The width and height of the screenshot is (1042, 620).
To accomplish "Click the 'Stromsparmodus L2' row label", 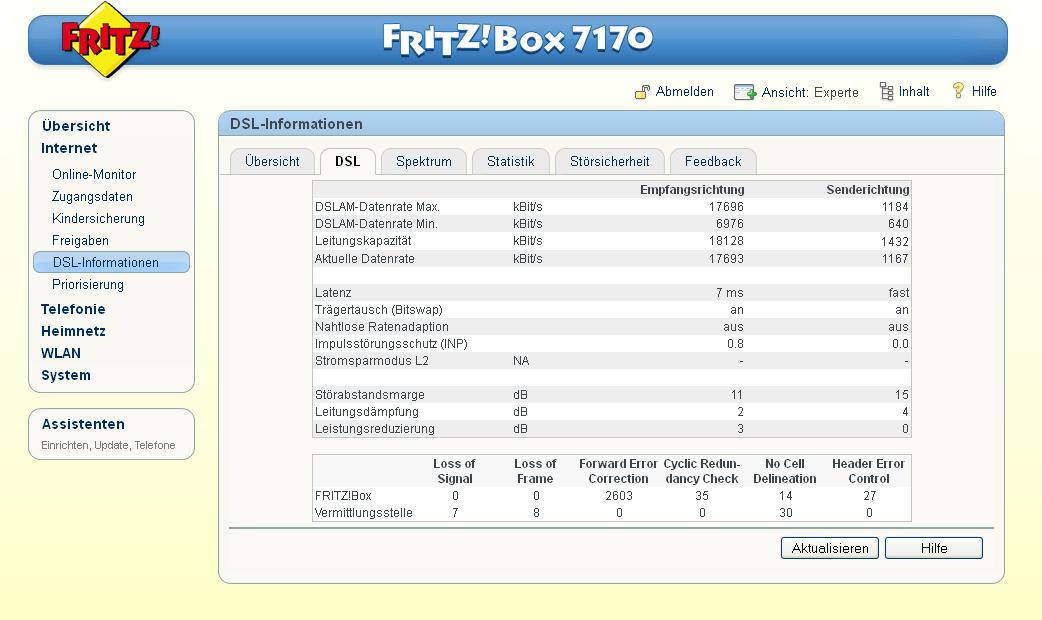I will tap(371, 361).
